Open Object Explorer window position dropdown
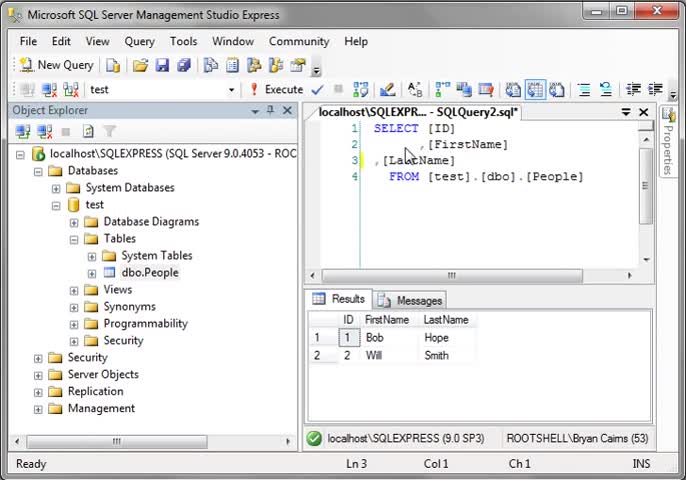This screenshot has height=480, width=686. (x=255, y=111)
